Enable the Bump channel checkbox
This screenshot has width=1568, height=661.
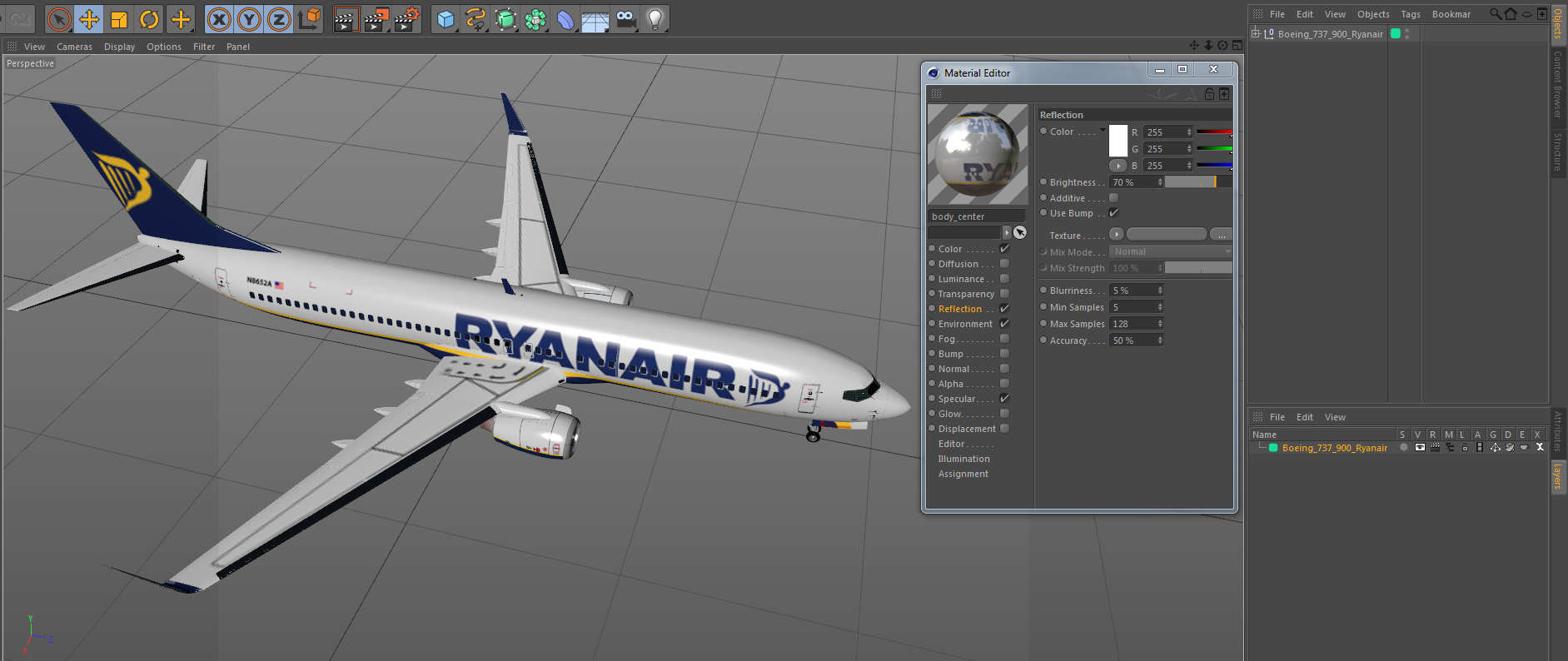[x=1004, y=354]
